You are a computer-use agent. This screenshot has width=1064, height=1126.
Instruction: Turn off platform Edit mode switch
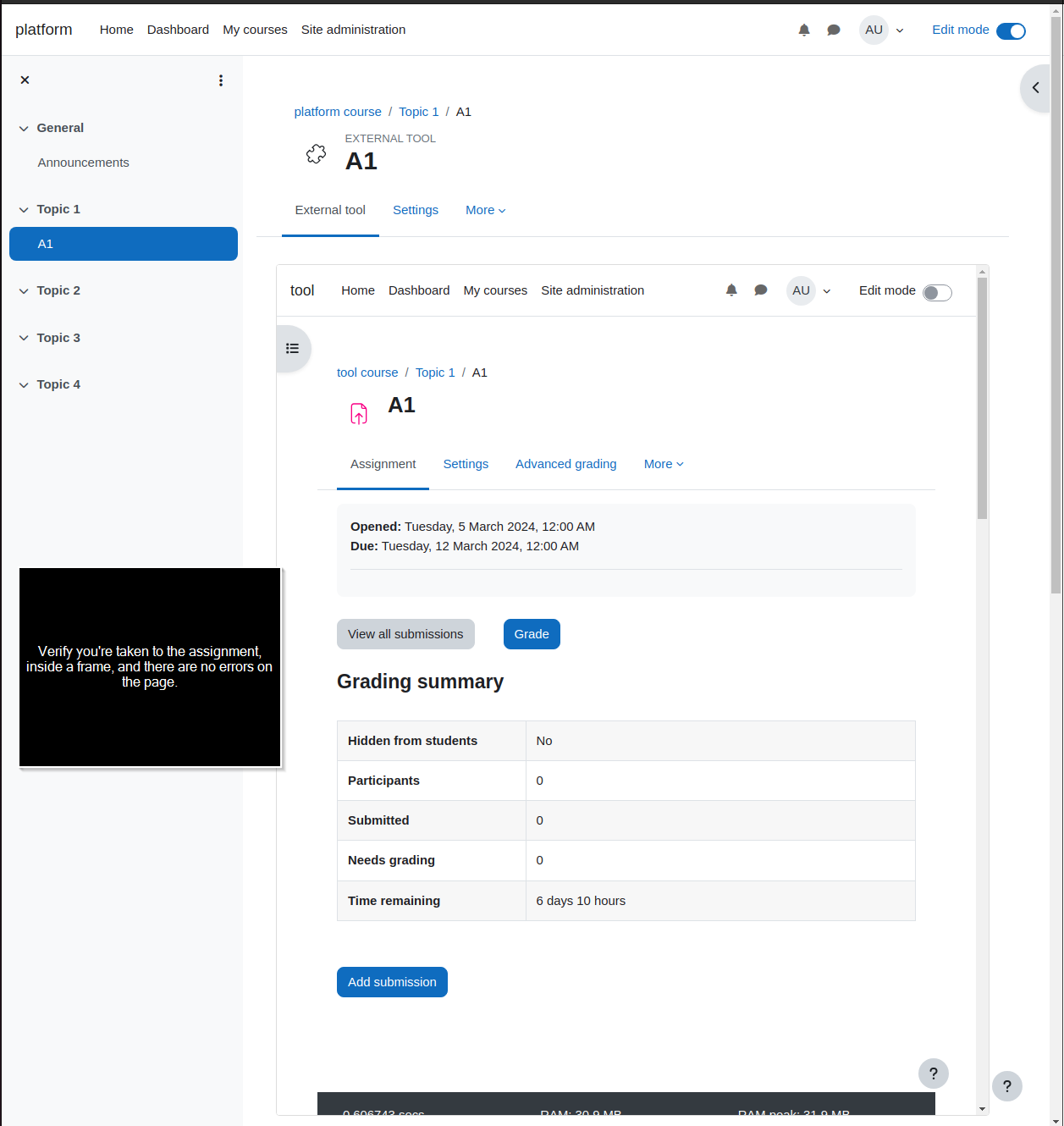1011,31
